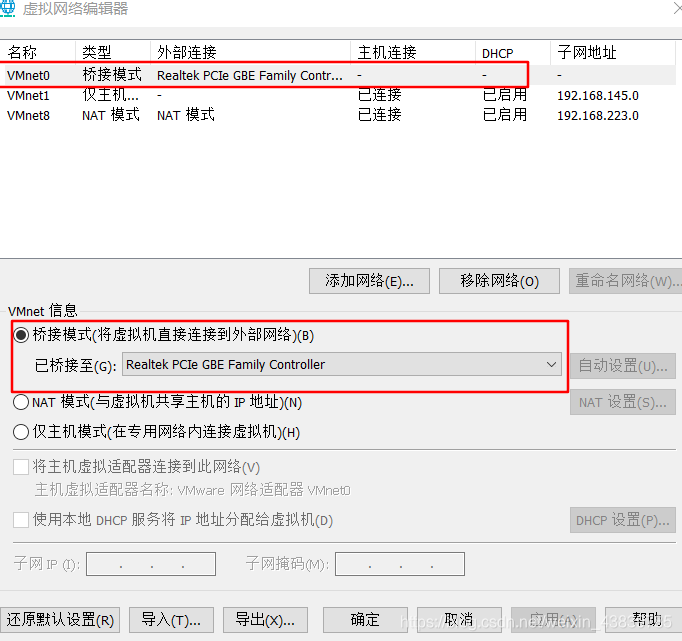Select the bridged mode radio button
This screenshot has width=682, height=641.
[x=21, y=335]
